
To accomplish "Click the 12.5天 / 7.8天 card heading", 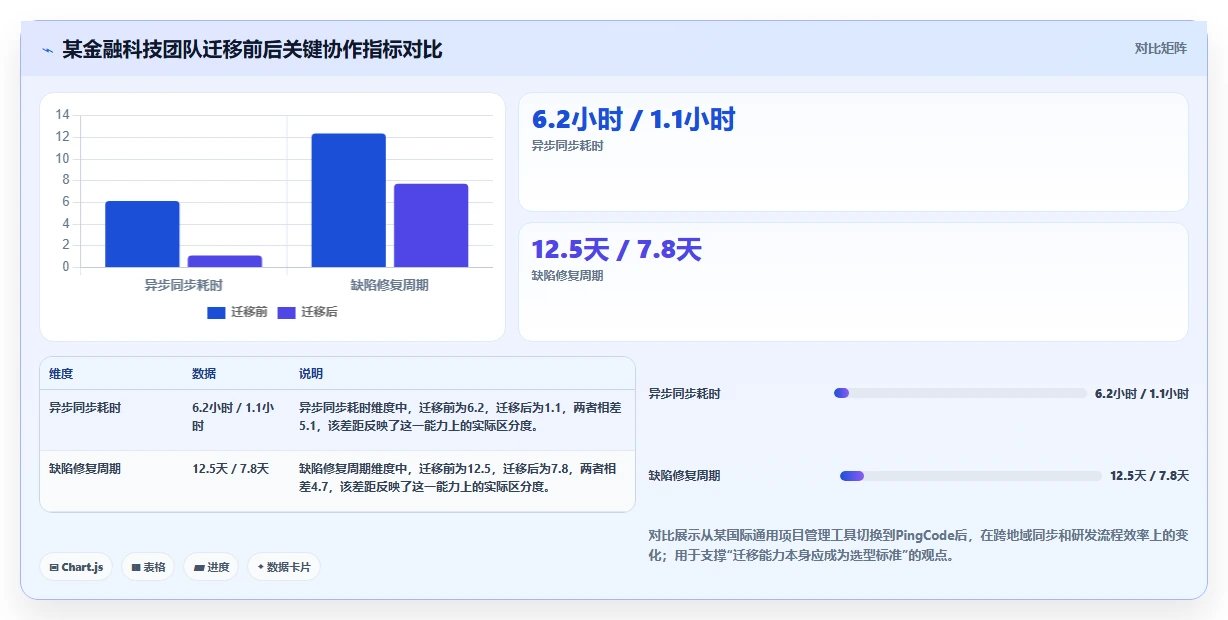I will pos(617,250).
